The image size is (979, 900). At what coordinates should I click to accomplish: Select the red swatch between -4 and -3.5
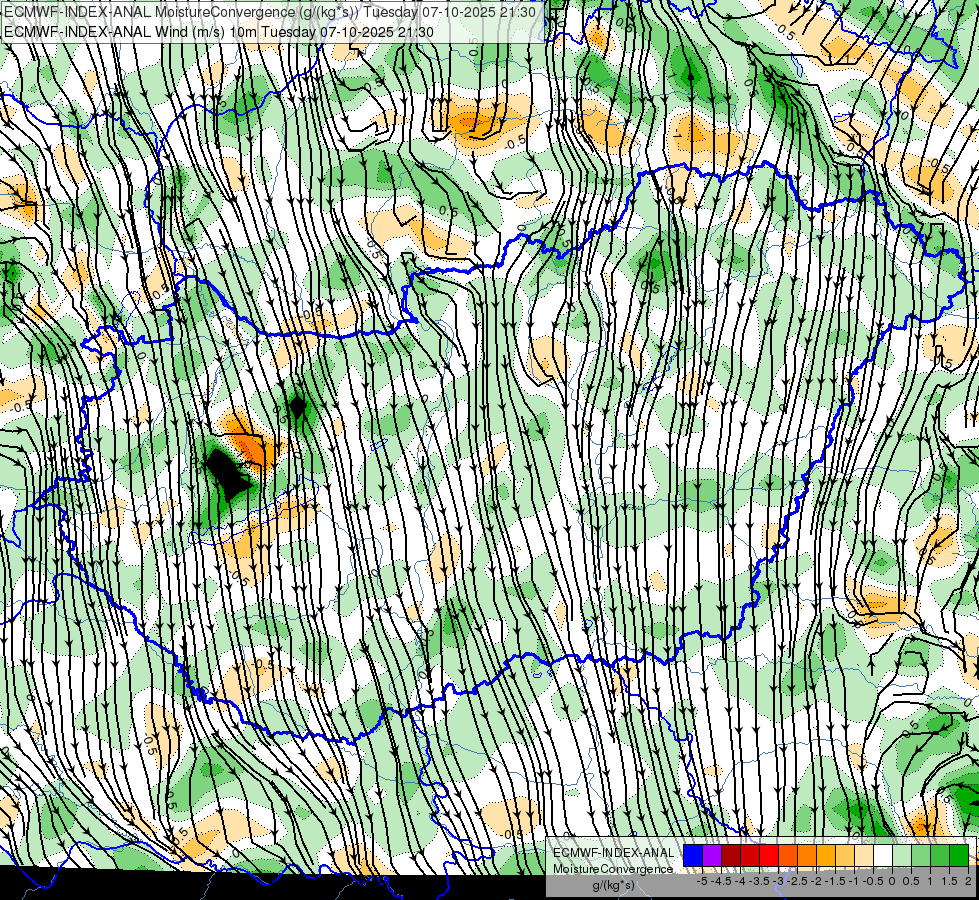tap(750, 855)
